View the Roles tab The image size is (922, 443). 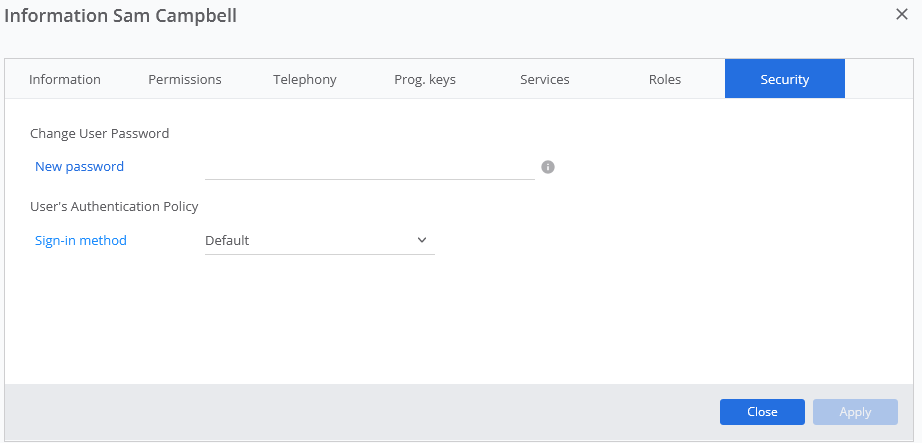pos(665,79)
